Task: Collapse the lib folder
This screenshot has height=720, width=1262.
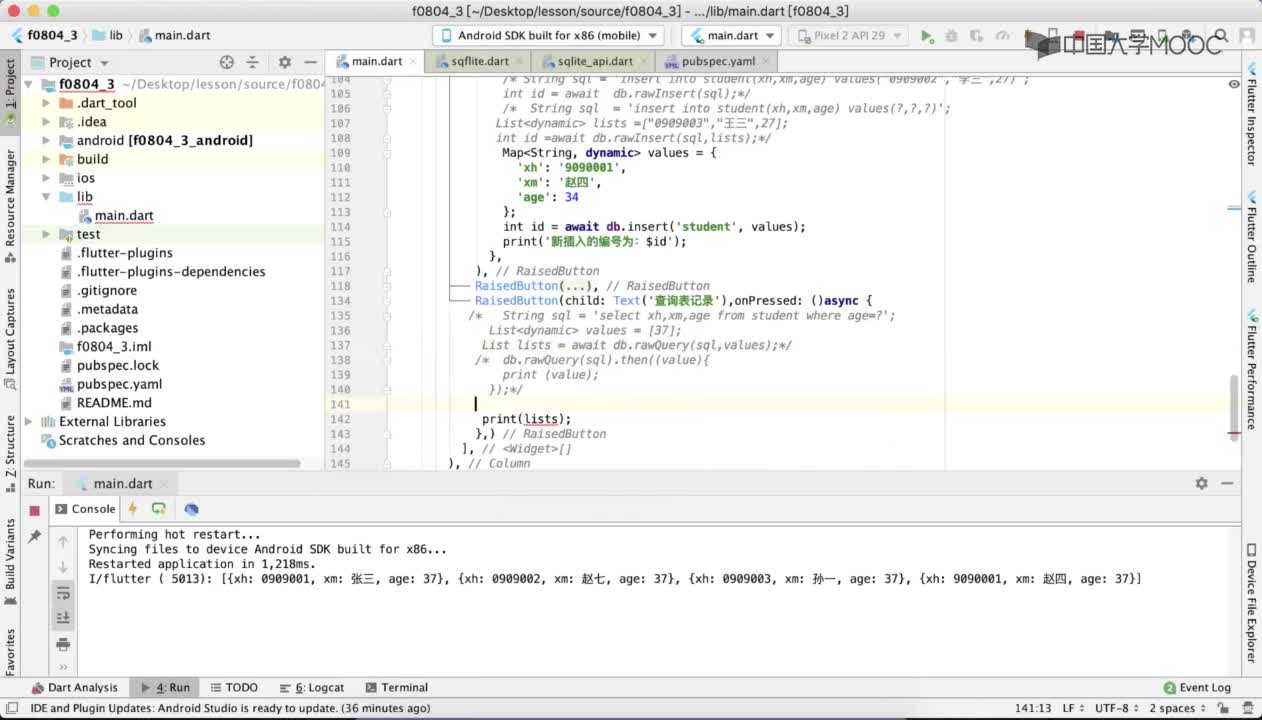Action: 47,197
